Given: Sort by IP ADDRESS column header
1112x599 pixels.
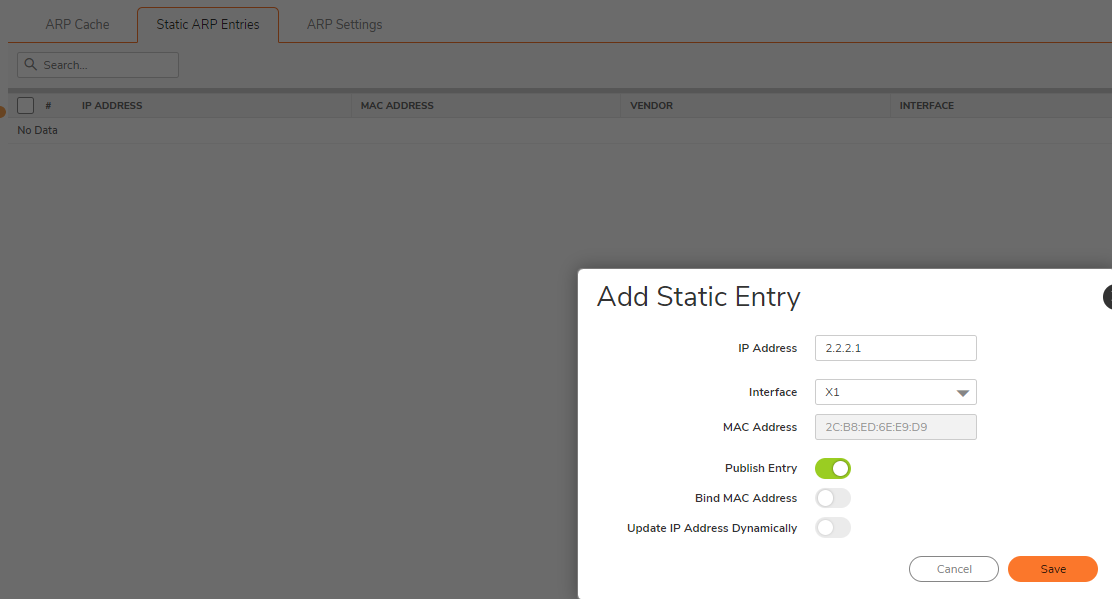Looking at the screenshot, I should click(112, 106).
